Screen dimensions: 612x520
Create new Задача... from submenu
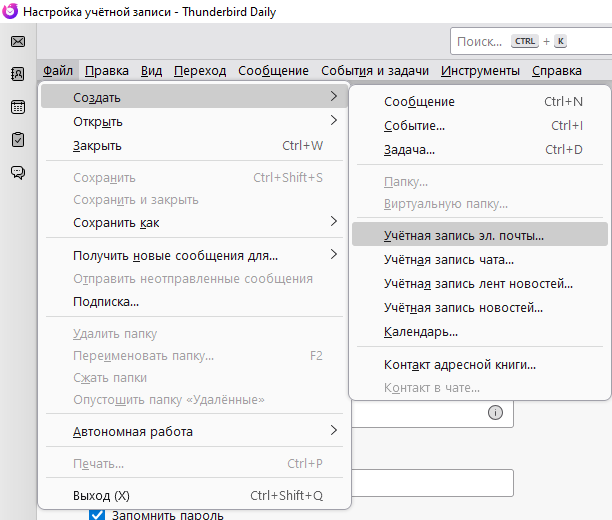pos(480,150)
